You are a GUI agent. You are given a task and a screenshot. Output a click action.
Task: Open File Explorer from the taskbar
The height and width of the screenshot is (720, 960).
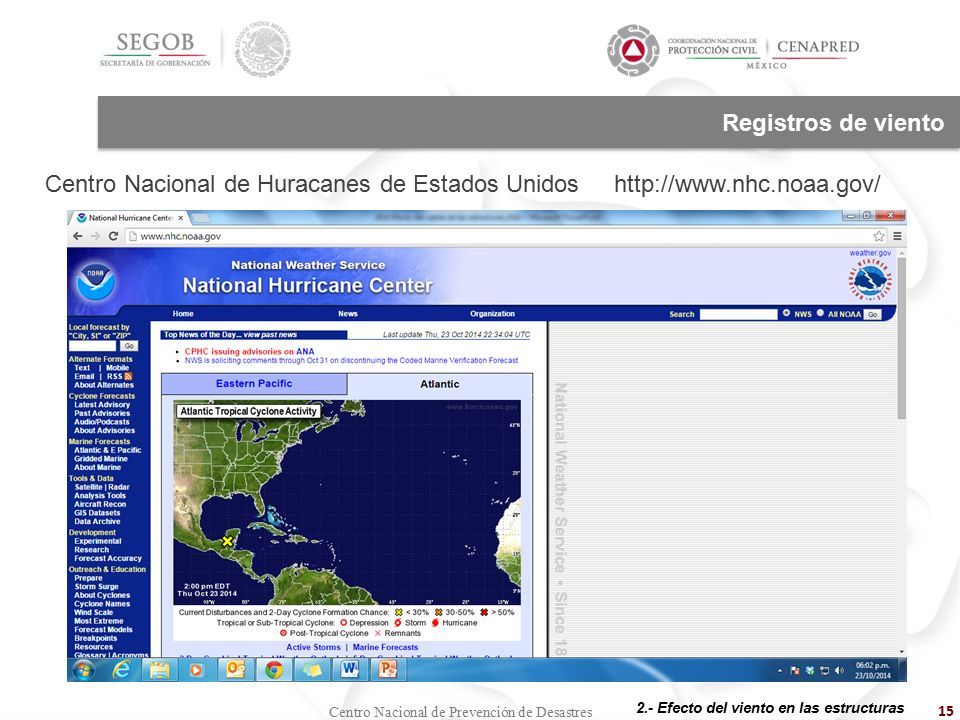[160, 670]
